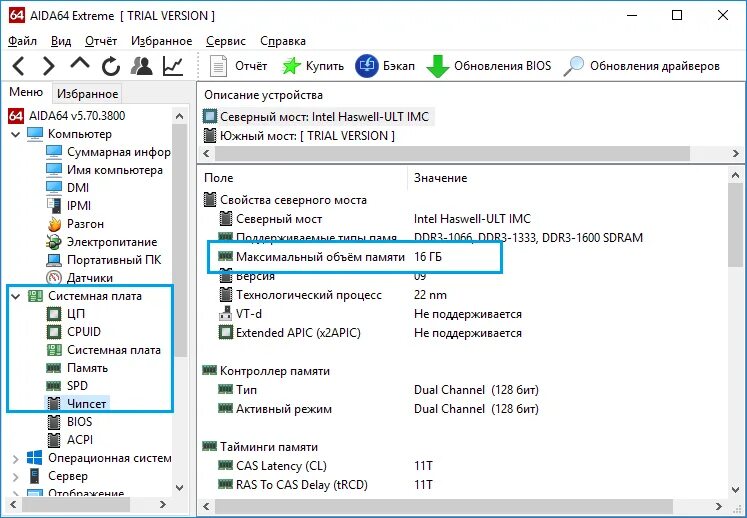Open the DMI tree item
The height and width of the screenshot is (518, 747).
click(68, 188)
